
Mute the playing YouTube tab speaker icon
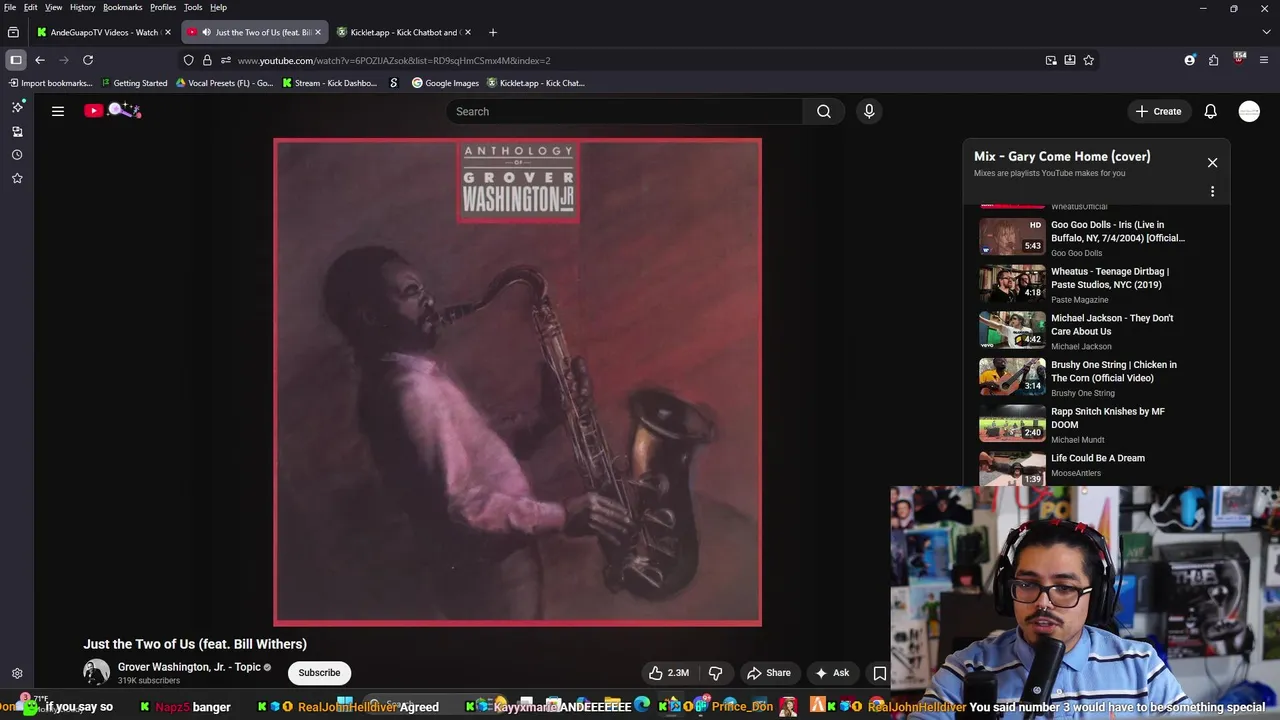pyautogui.click(x=206, y=32)
